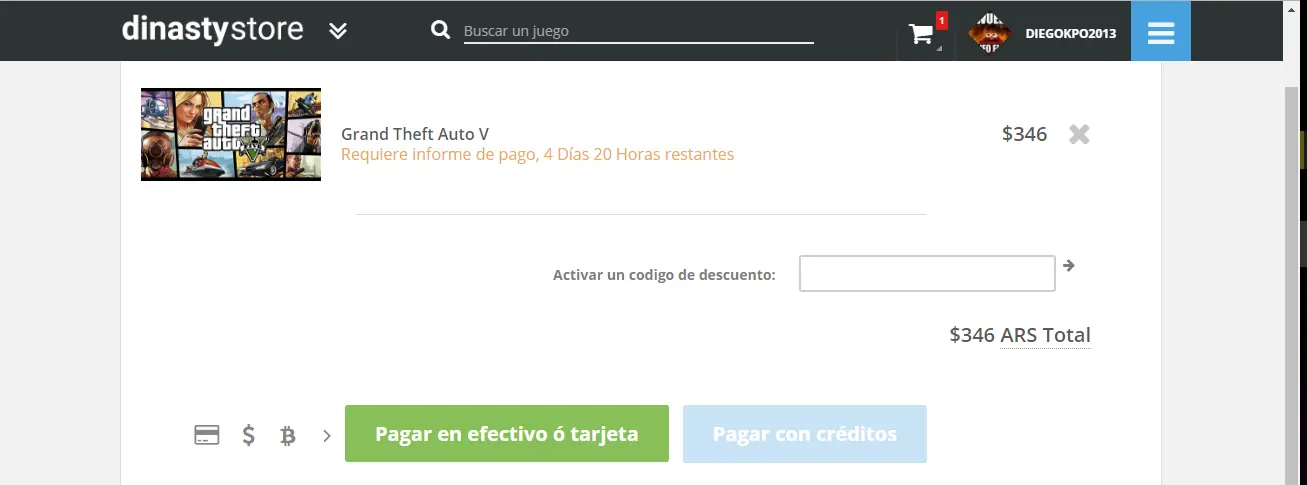
Task: Click the red cart count badge
Action: (942, 21)
